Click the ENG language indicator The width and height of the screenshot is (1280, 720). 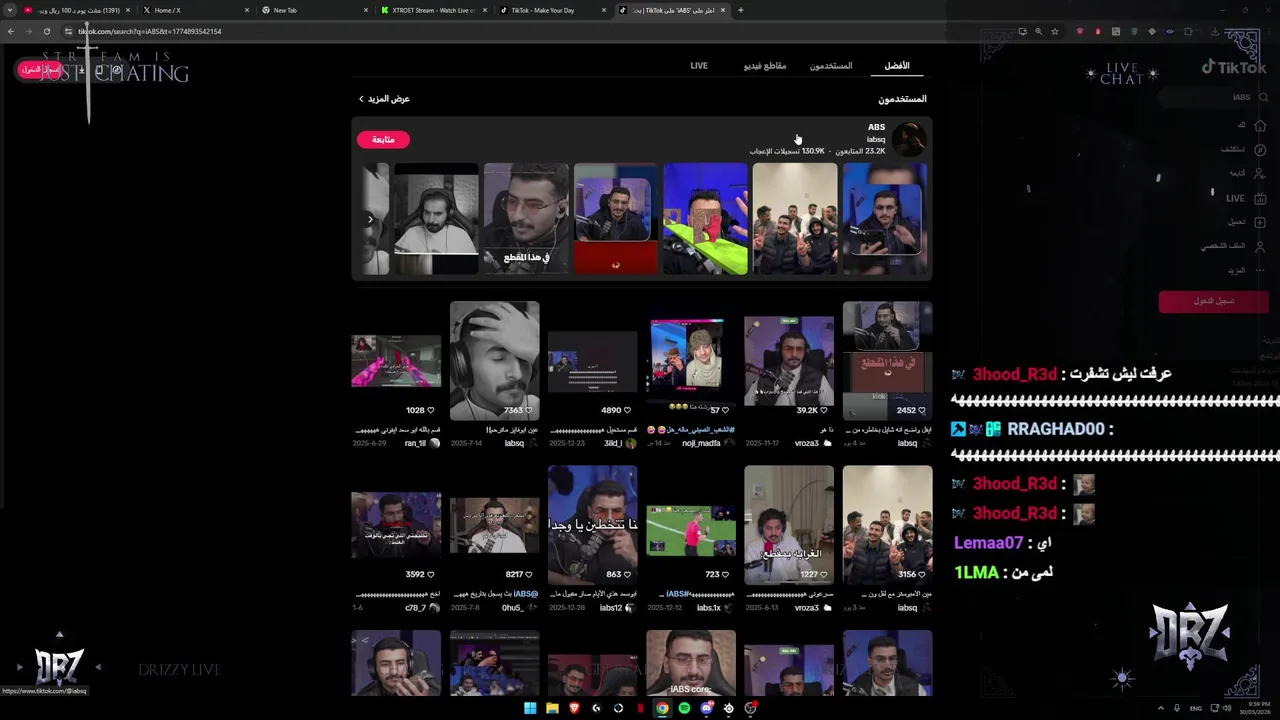click(x=1195, y=708)
